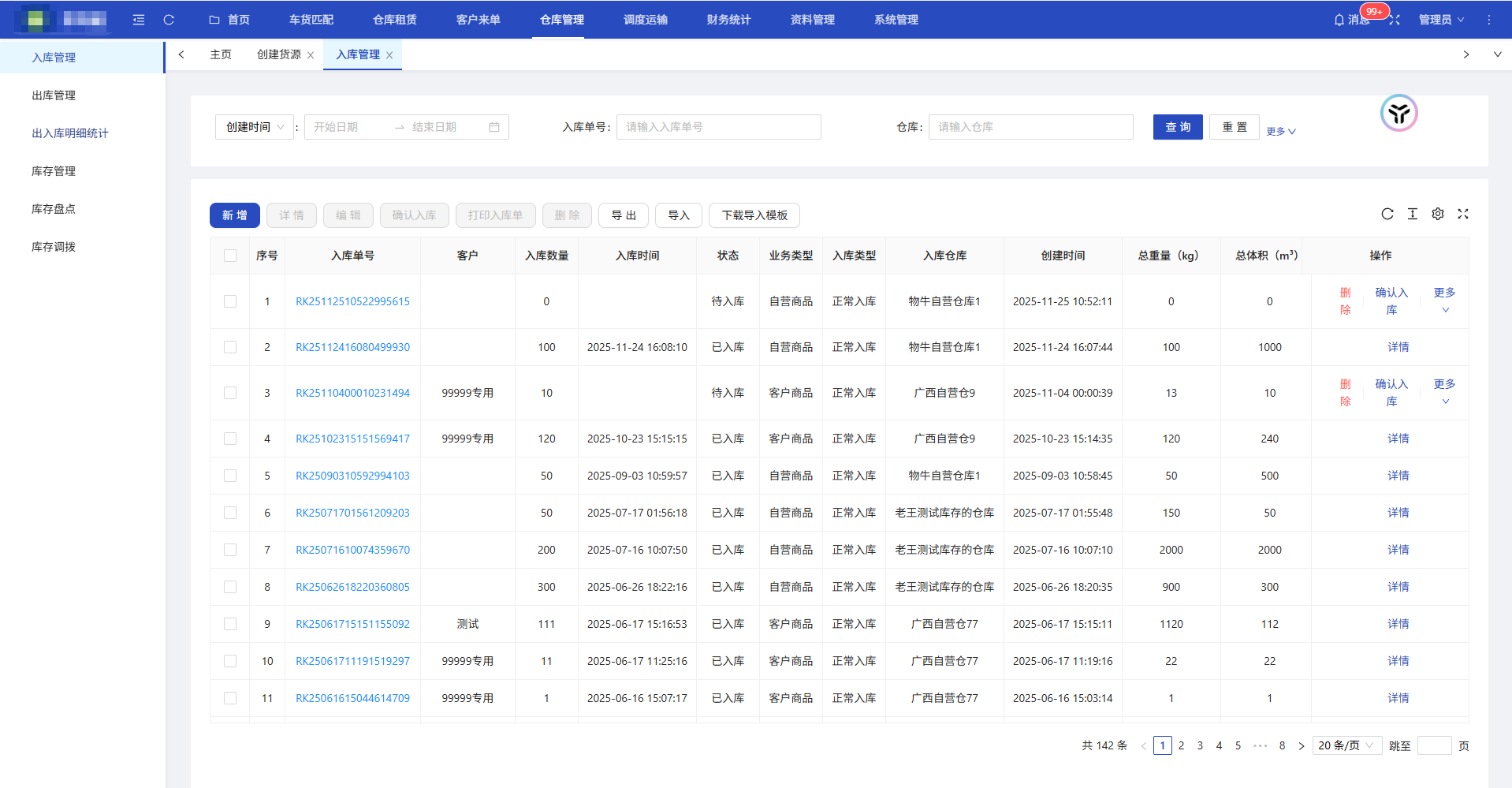Click the floating round assistant icon
Screen dimensions: 1512x788
[1398, 114]
